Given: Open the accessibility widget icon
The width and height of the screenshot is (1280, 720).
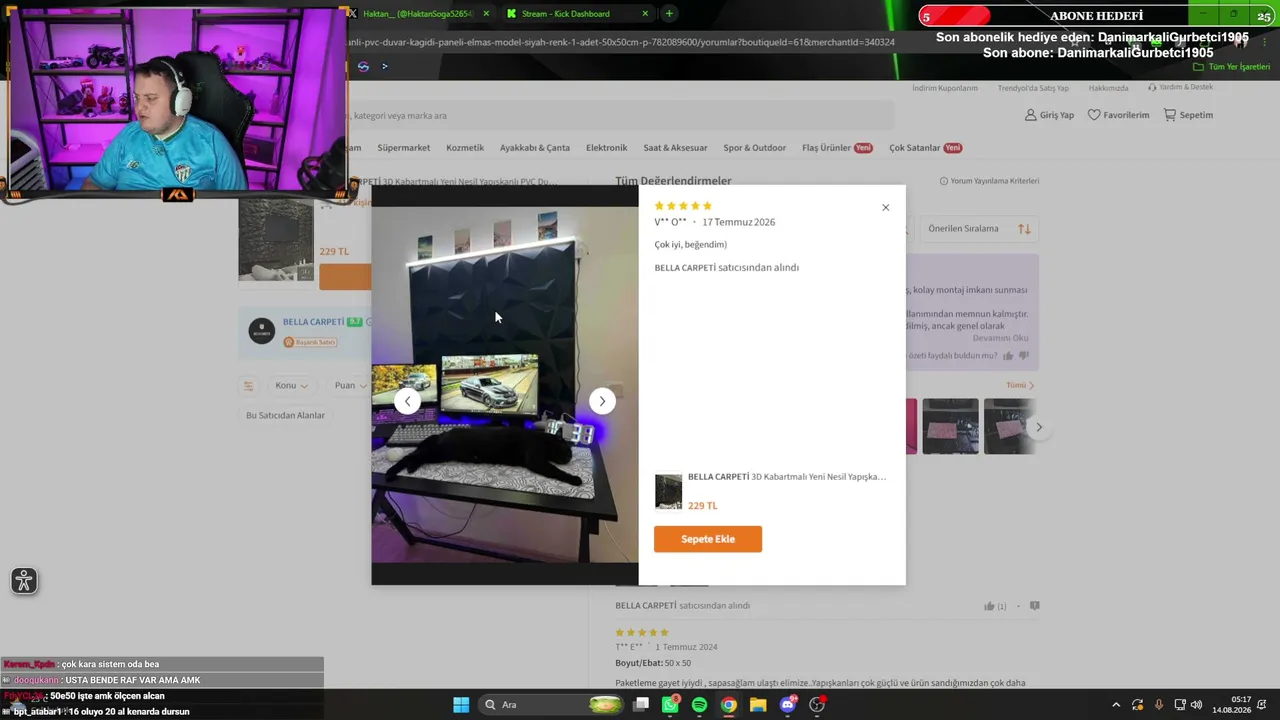Looking at the screenshot, I should [24, 581].
